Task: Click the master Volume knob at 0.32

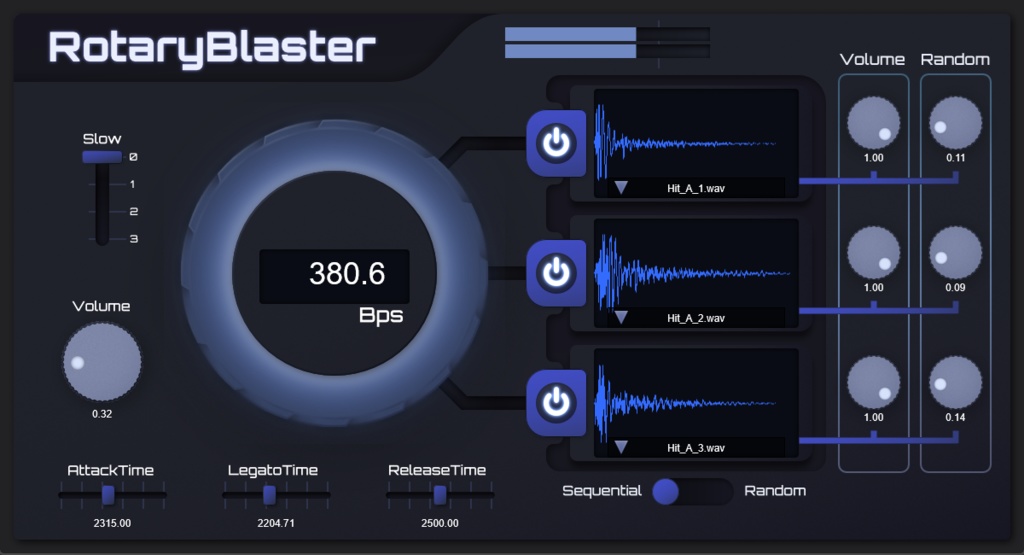Action: [102, 362]
